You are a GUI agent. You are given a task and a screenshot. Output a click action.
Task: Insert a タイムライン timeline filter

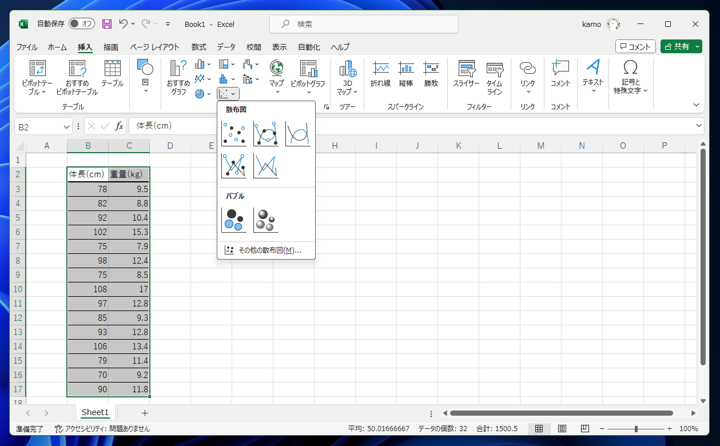tap(495, 77)
